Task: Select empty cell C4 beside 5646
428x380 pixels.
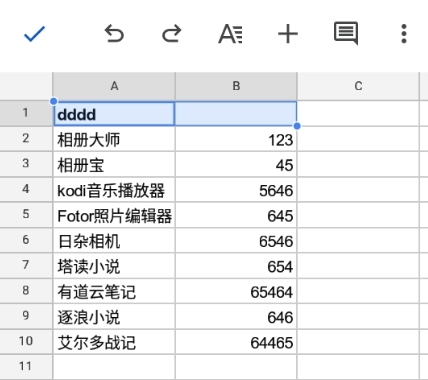Action: pyautogui.click(x=358, y=189)
